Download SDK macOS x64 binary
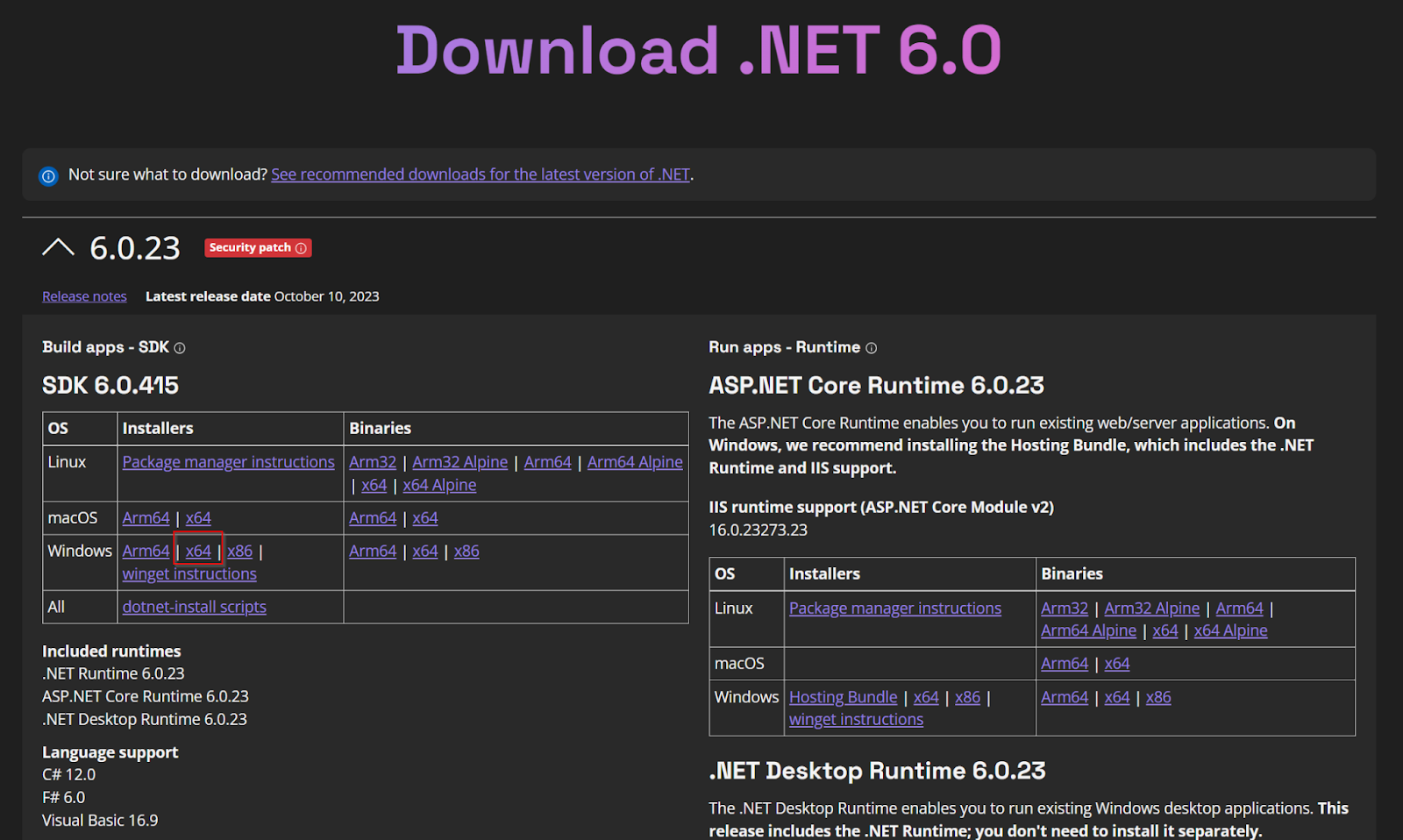The width and height of the screenshot is (1403, 840). coord(425,518)
